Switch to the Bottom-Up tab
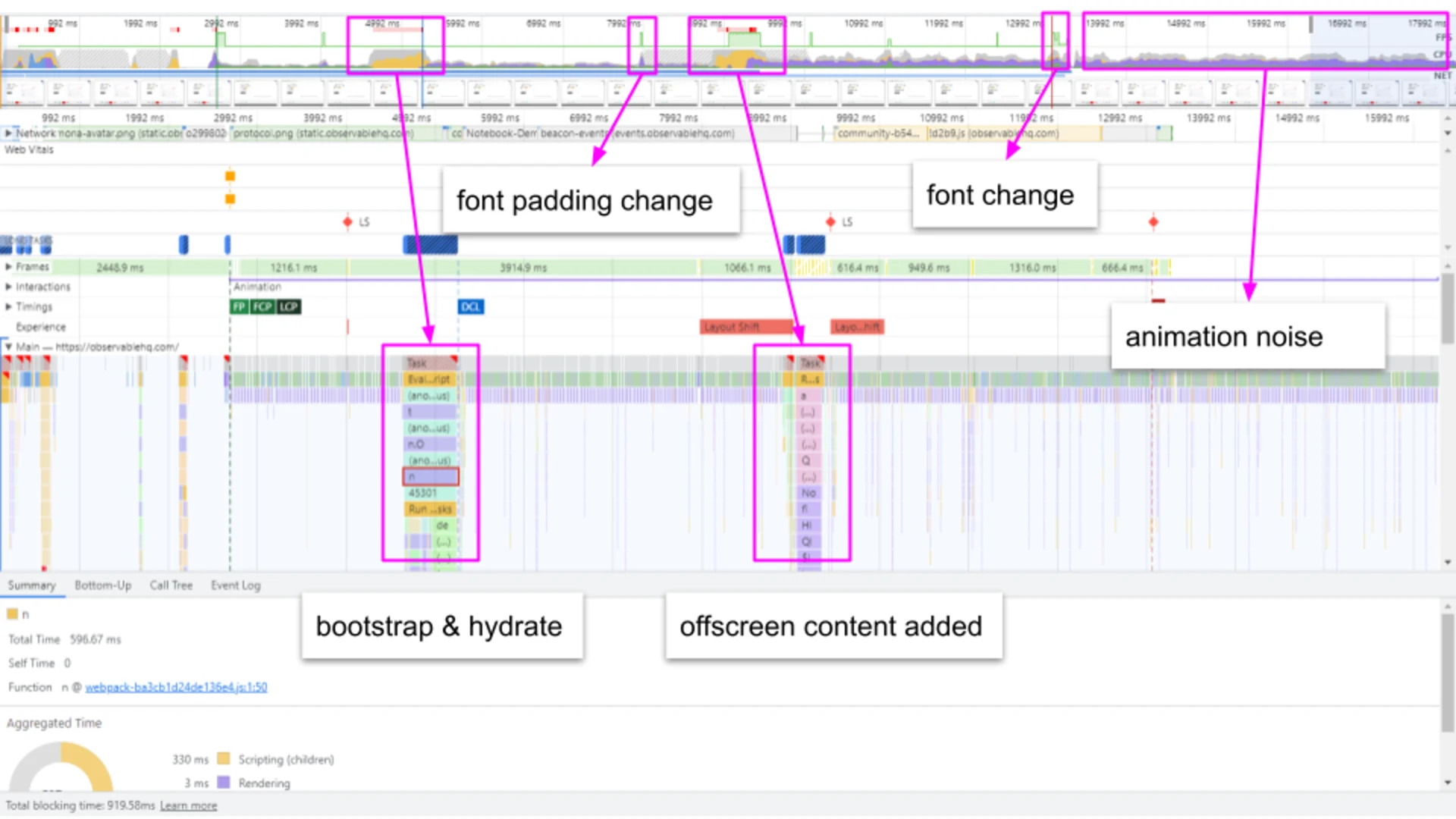The height and width of the screenshot is (819, 1456). [102, 585]
